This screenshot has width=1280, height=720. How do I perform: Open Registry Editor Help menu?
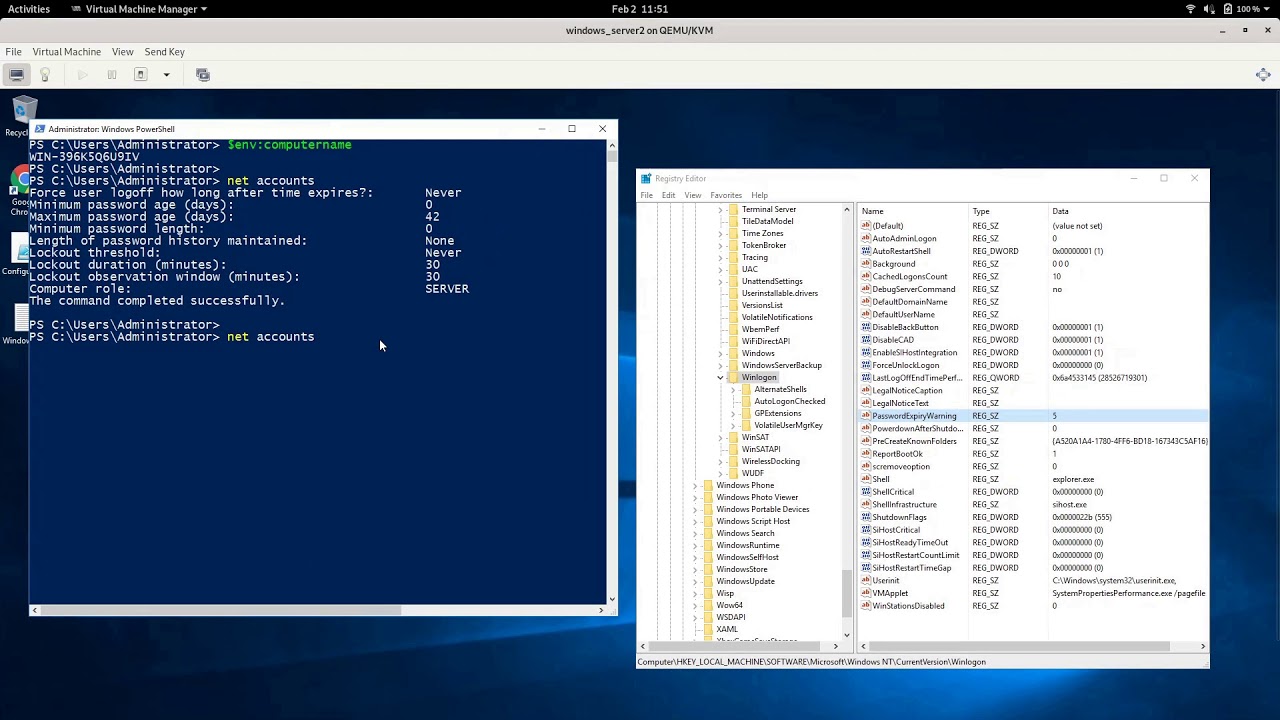point(760,195)
